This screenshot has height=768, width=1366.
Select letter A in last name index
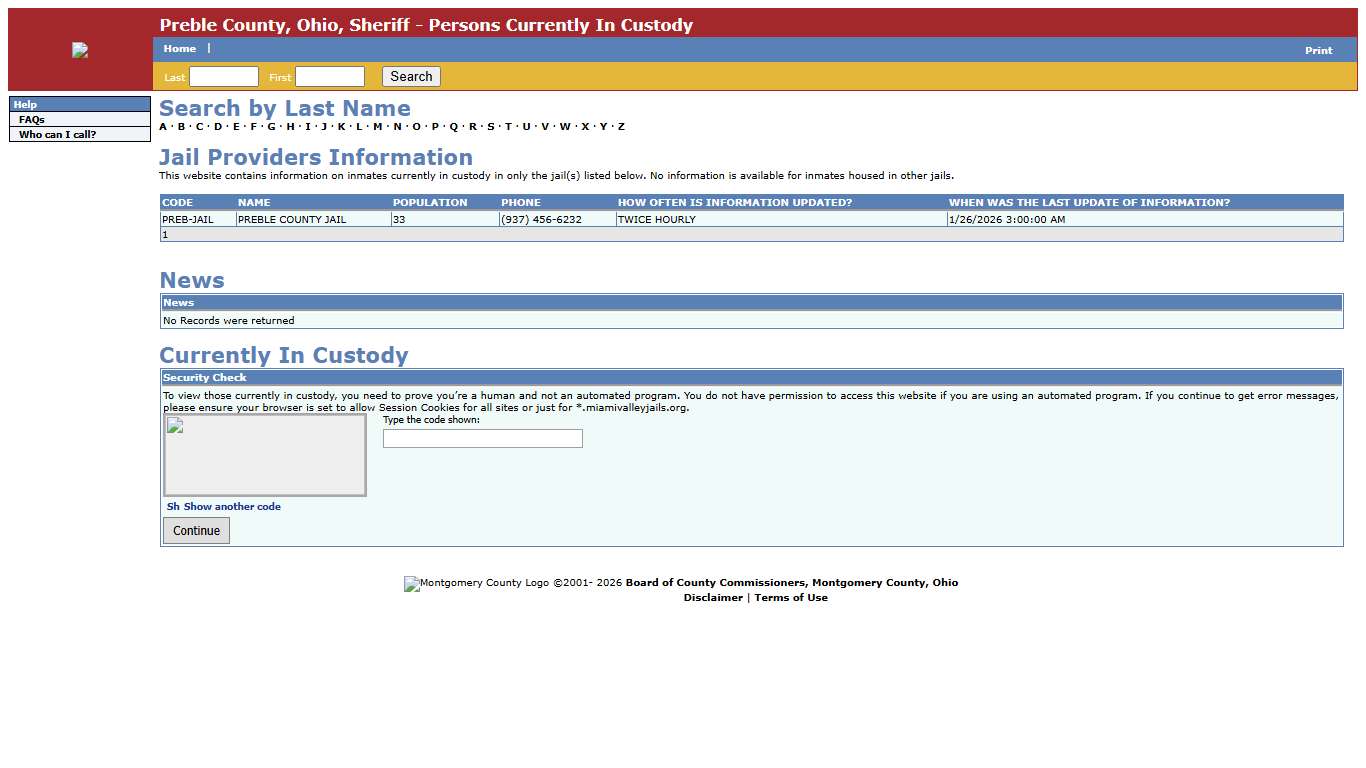[163, 127]
